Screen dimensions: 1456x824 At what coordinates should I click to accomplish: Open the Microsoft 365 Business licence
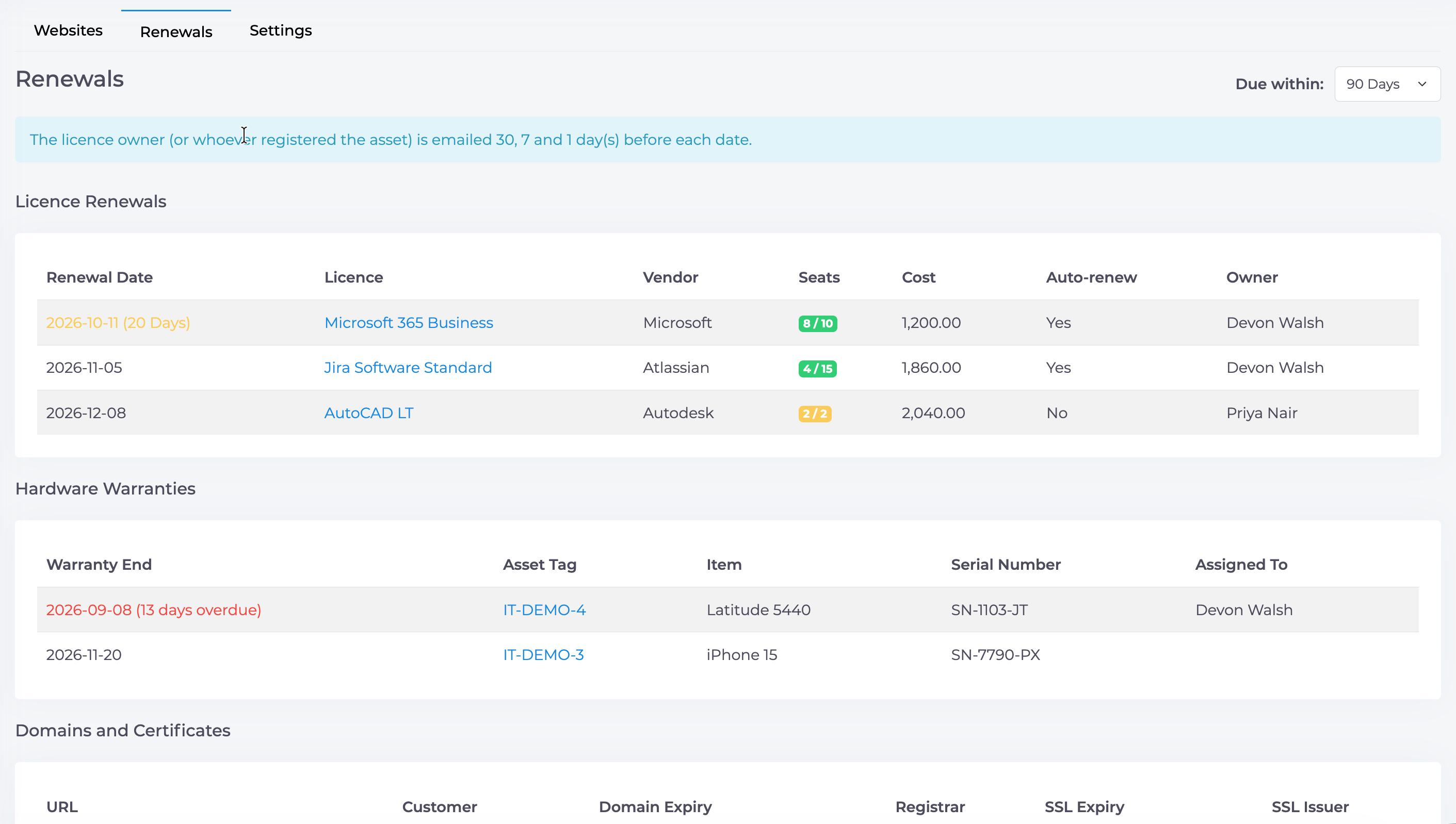(409, 323)
